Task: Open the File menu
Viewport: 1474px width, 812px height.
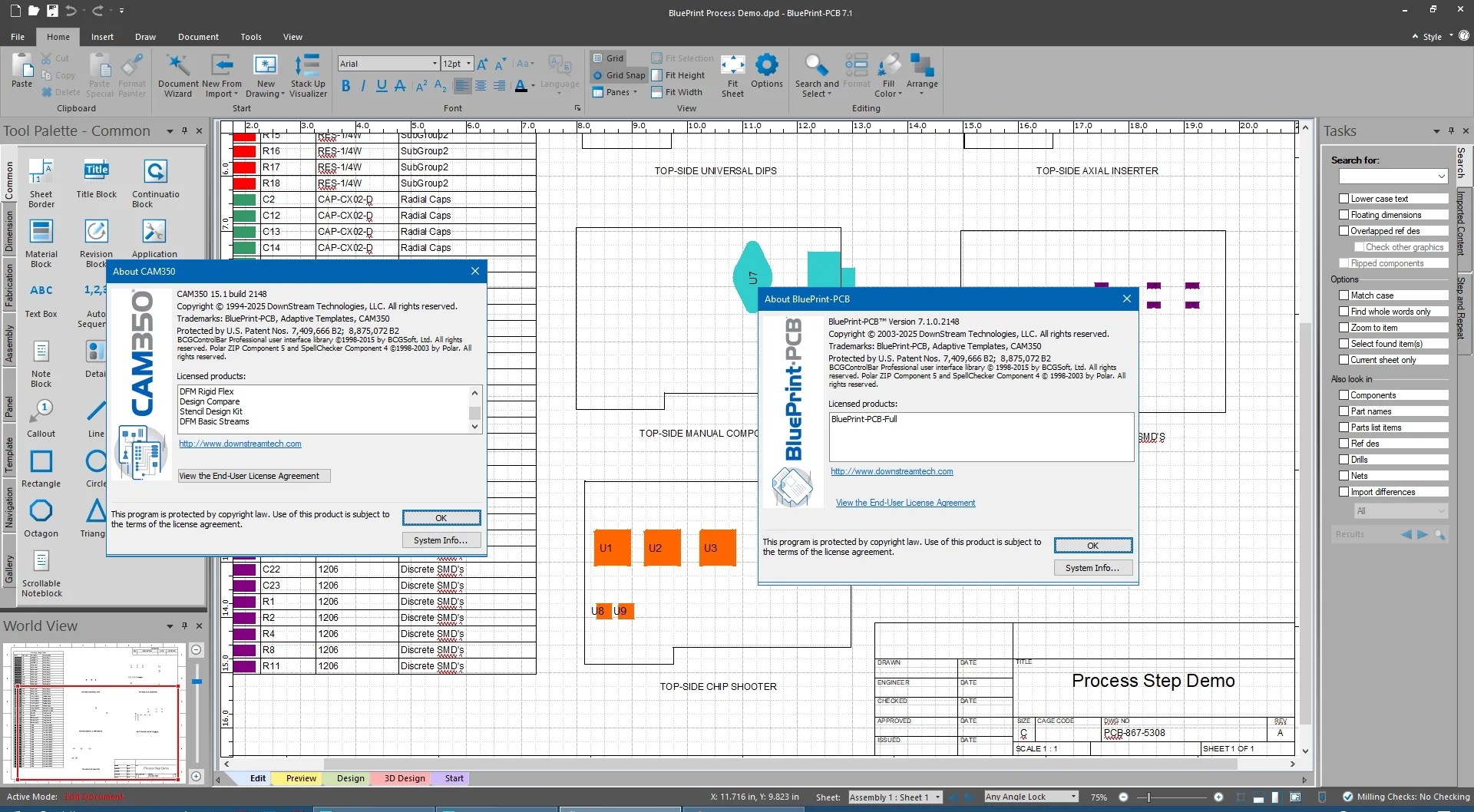Action: tap(18, 37)
